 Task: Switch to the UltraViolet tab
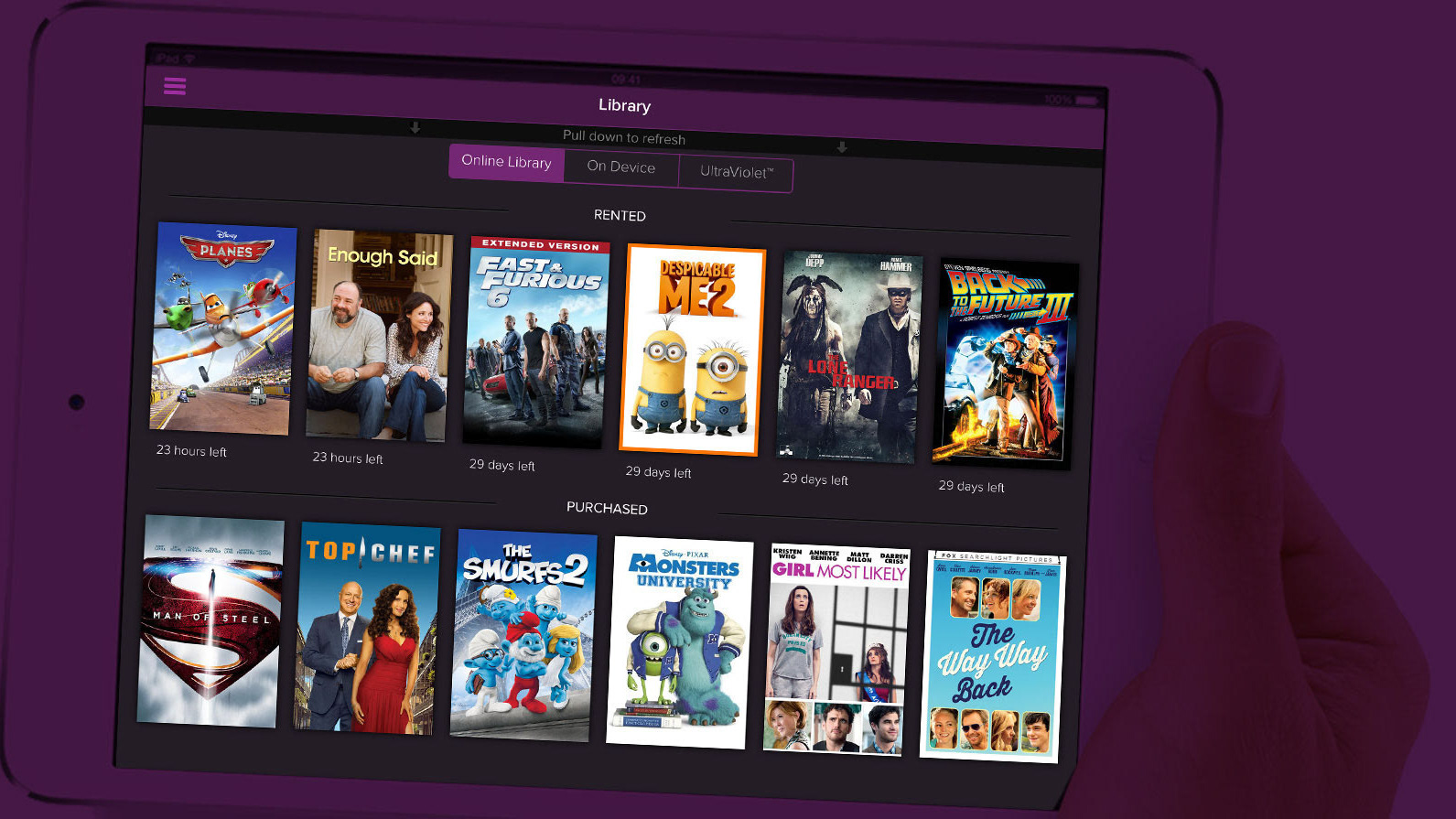[736, 172]
